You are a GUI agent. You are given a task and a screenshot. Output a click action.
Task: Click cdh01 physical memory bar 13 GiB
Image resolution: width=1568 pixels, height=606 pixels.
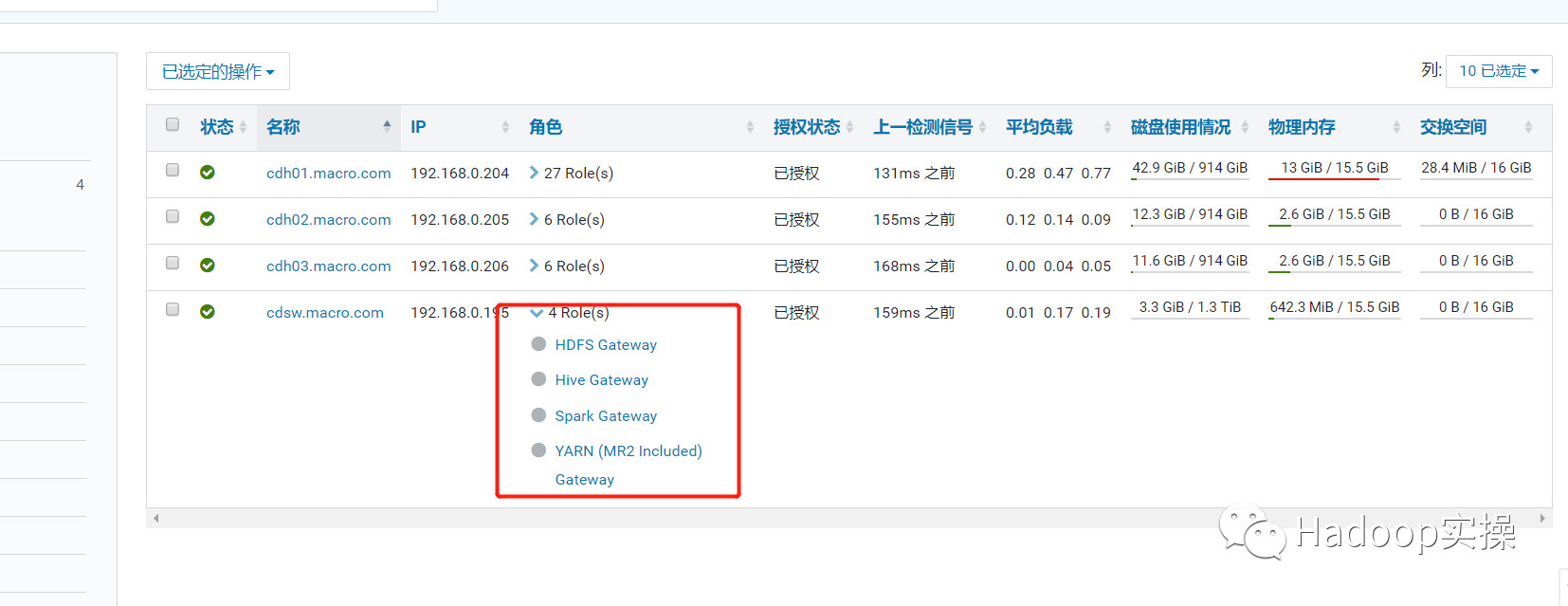1335,169
